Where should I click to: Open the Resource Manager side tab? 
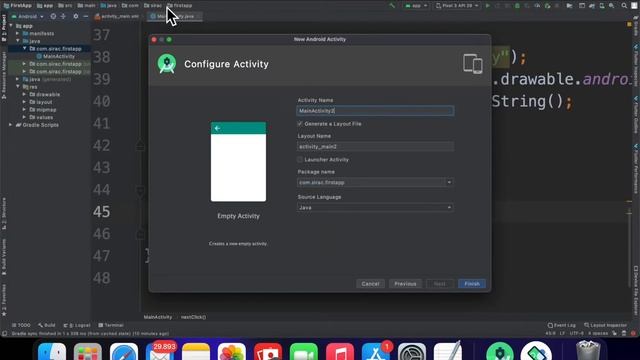point(4,75)
